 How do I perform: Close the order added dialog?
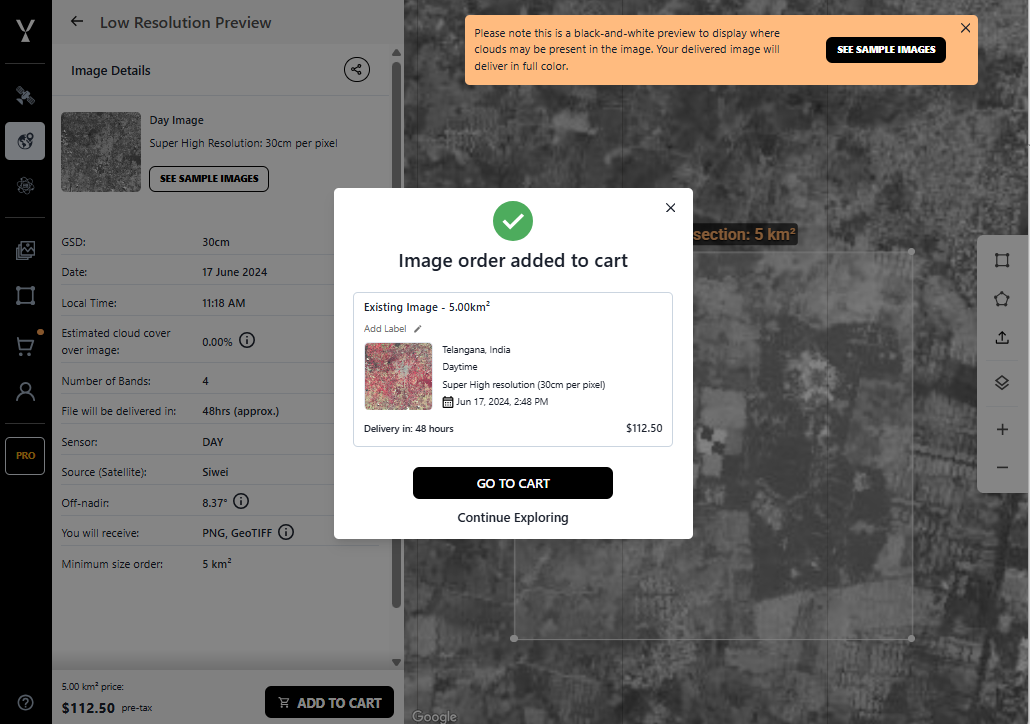coord(670,208)
